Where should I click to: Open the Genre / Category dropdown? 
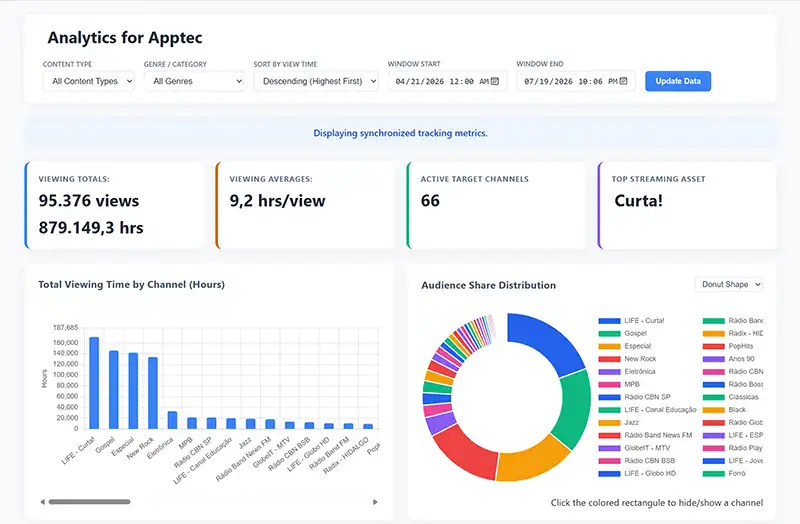point(194,81)
